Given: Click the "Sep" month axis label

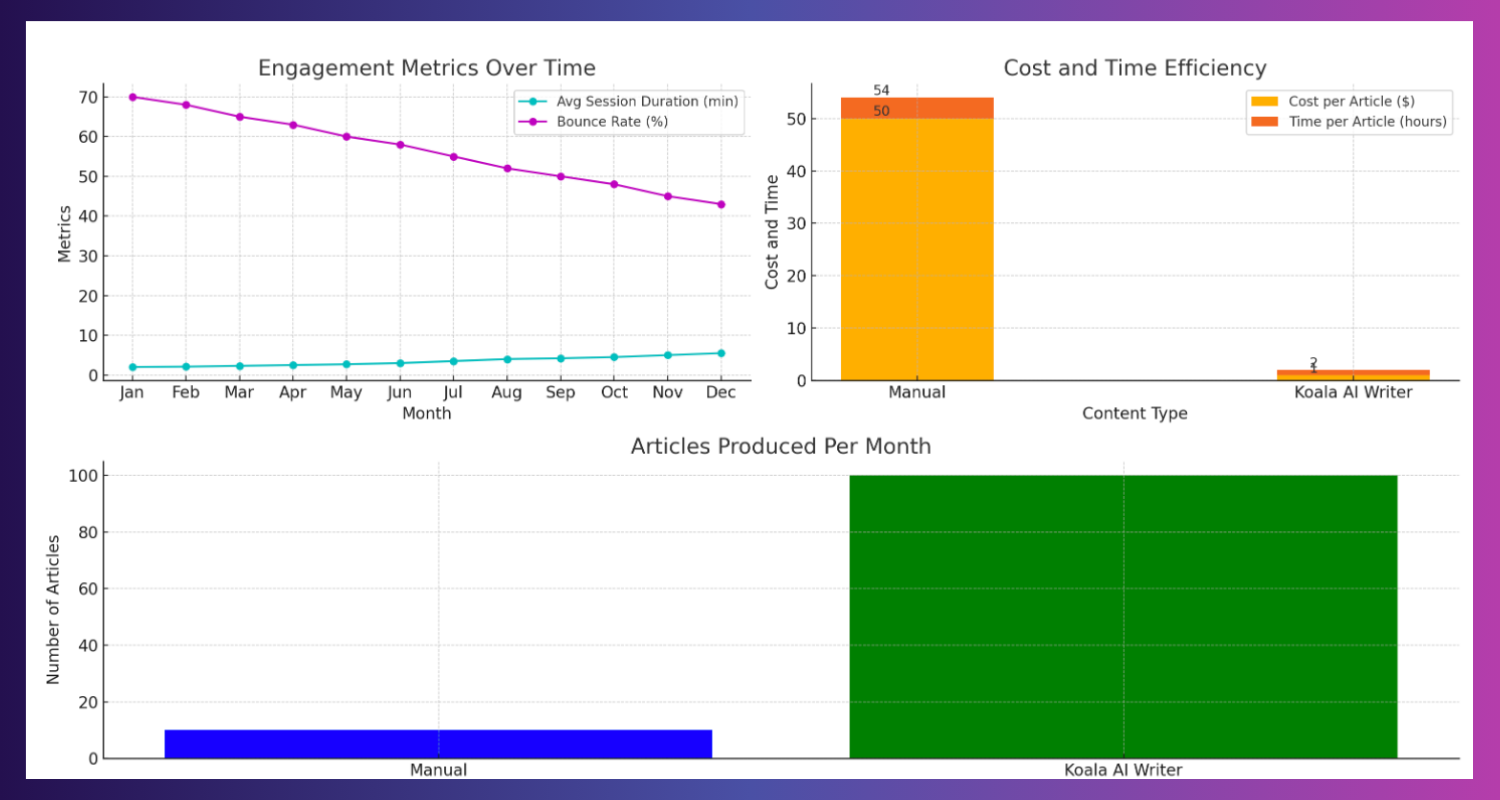Looking at the screenshot, I should click(x=560, y=393).
